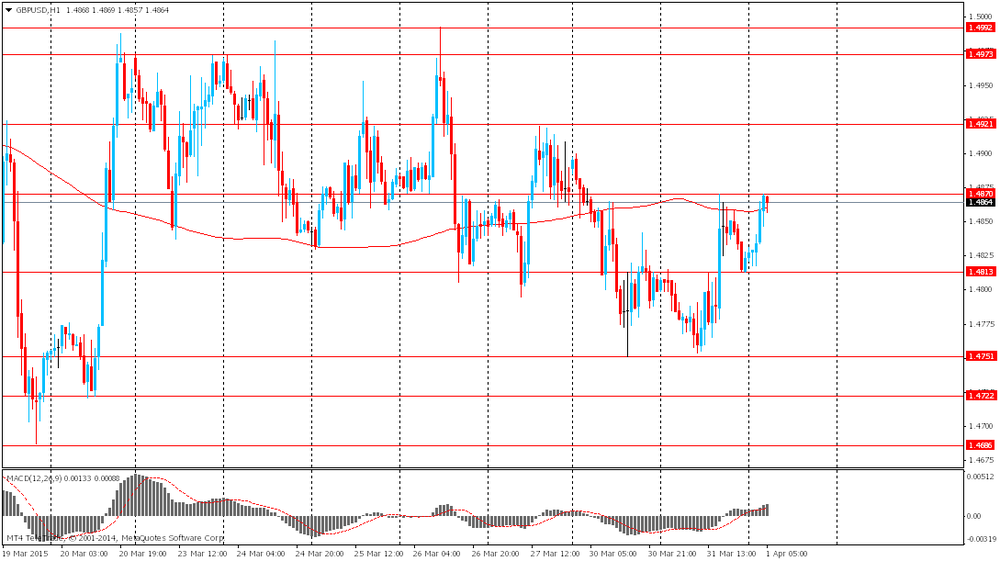The image size is (1000, 561).
Task: Click the 1.4775 price axis value
Action: (981, 324)
